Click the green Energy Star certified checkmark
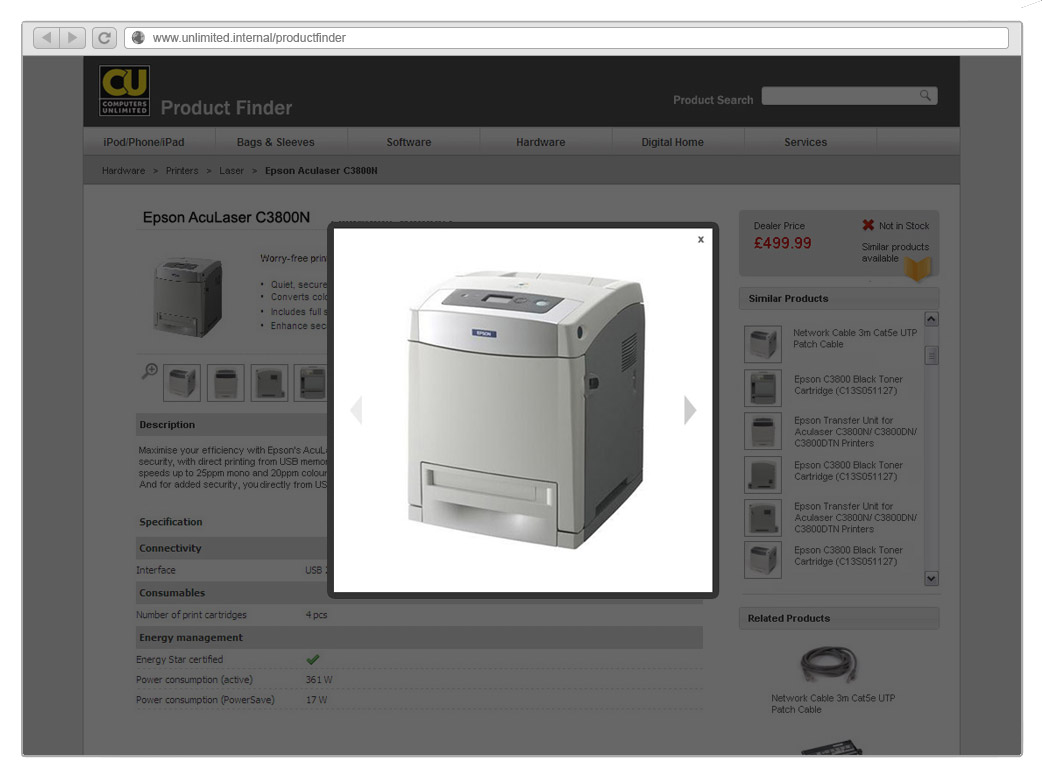Screen dimensions: 1042x776 click(312, 659)
